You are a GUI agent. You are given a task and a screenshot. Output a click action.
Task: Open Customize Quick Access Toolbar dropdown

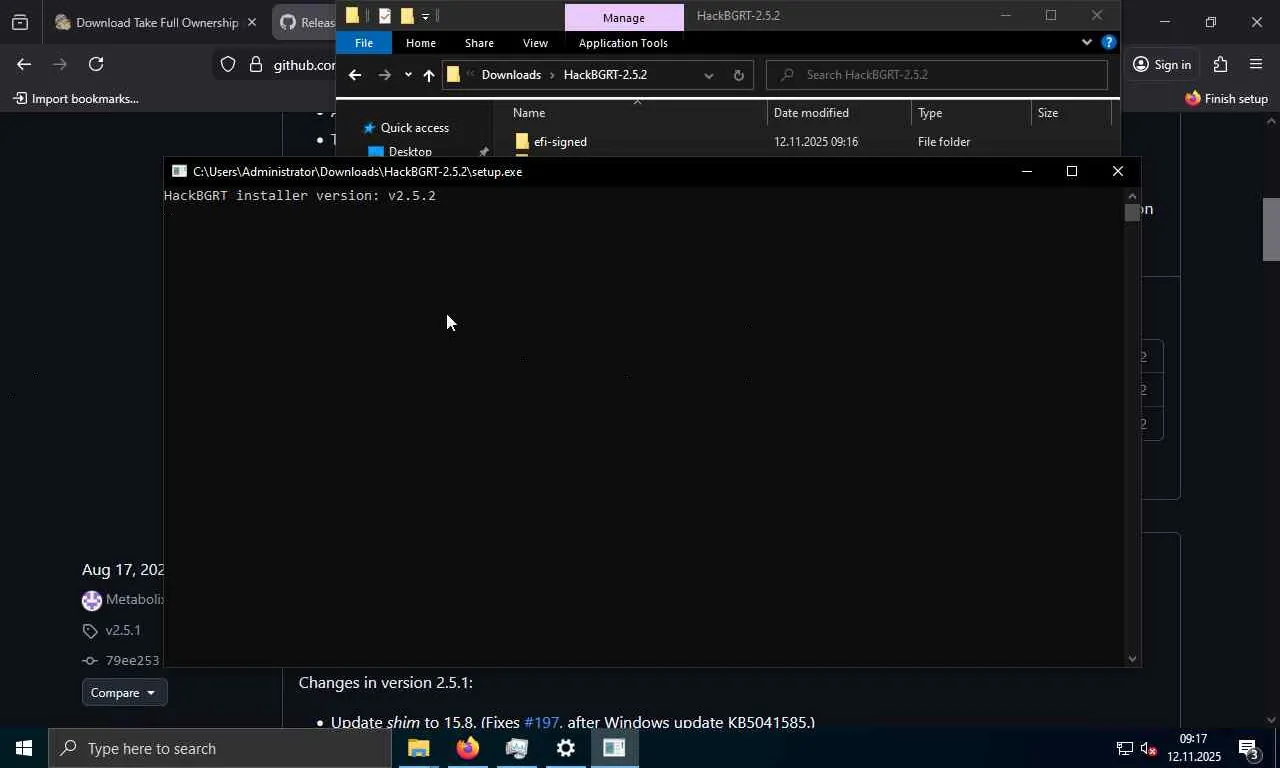tap(425, 16)
